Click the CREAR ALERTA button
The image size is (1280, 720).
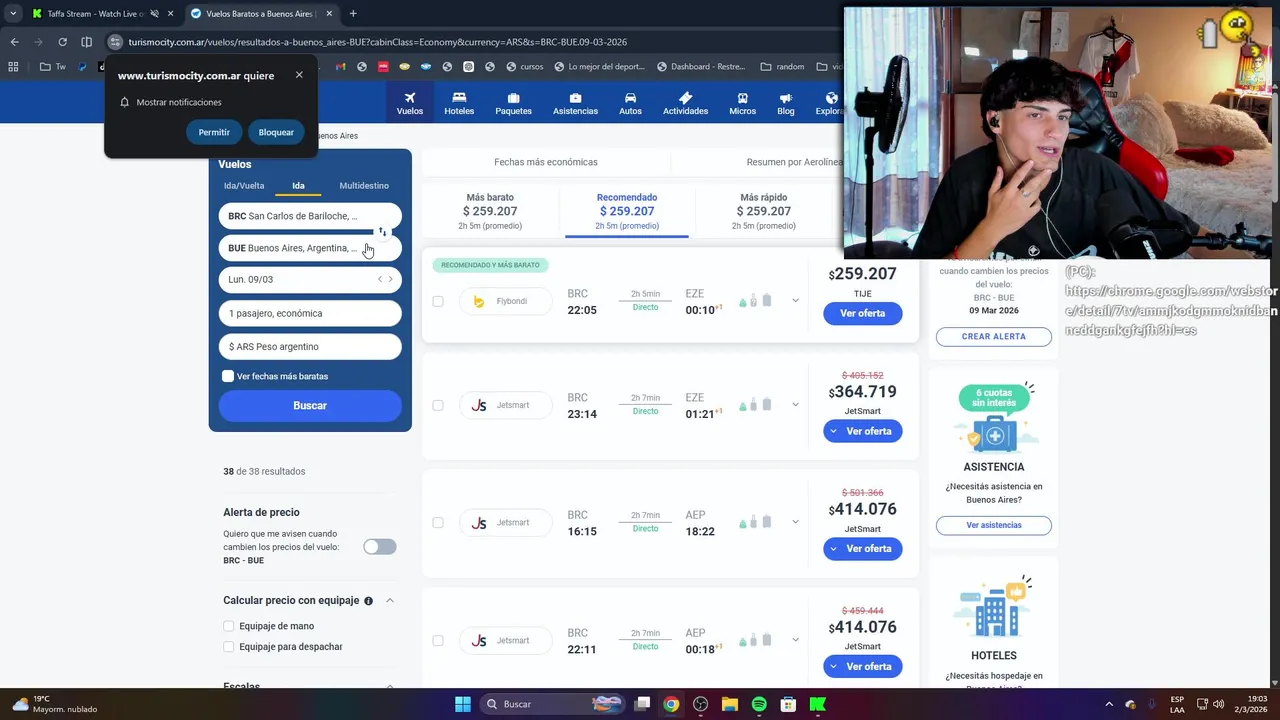(994, 336)
